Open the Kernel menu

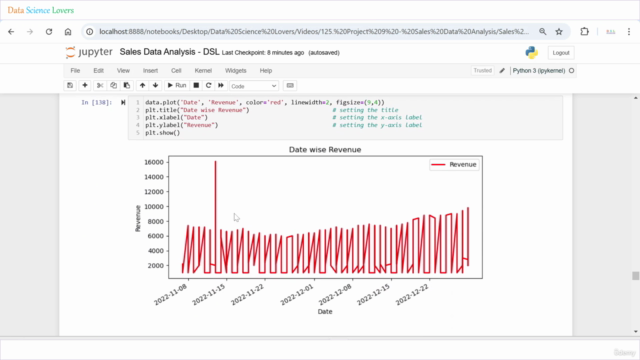pyautogui.click(x=203, y=71)
